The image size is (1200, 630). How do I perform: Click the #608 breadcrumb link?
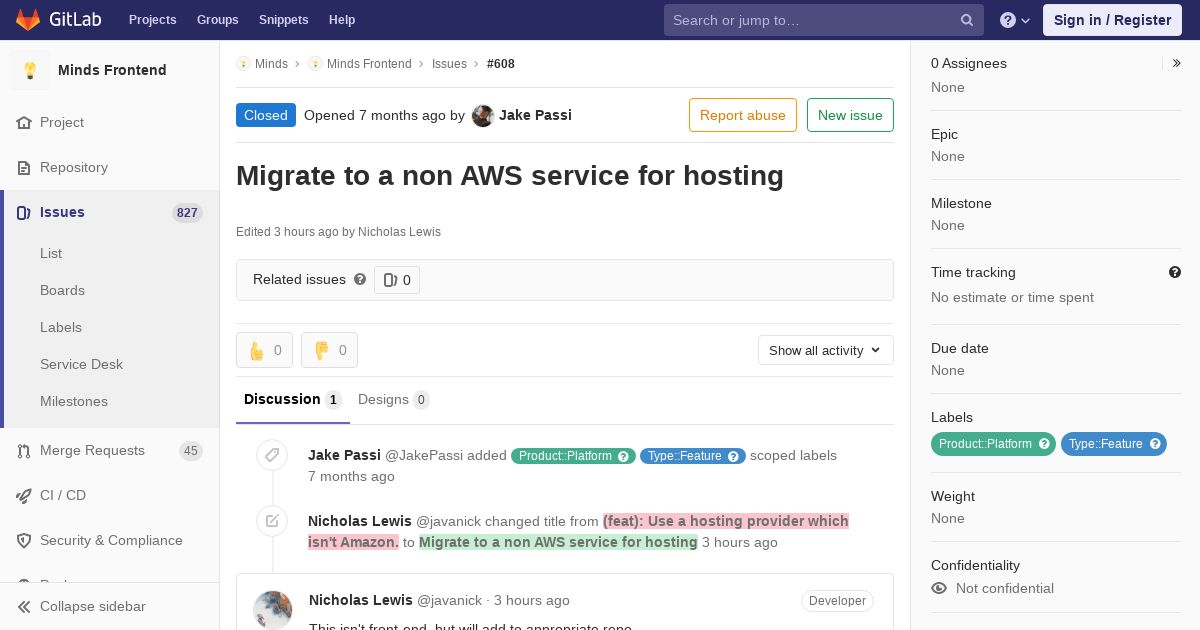[x=501, y=63]
